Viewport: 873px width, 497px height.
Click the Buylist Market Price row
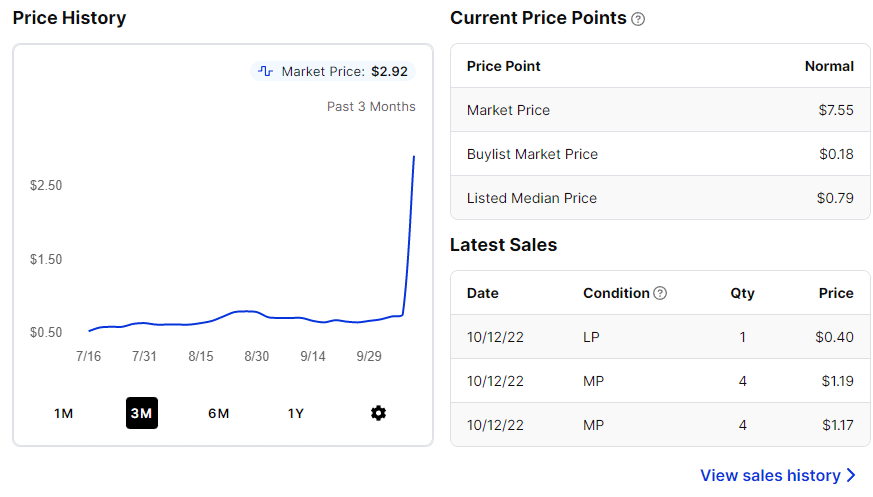coord(660,154)
